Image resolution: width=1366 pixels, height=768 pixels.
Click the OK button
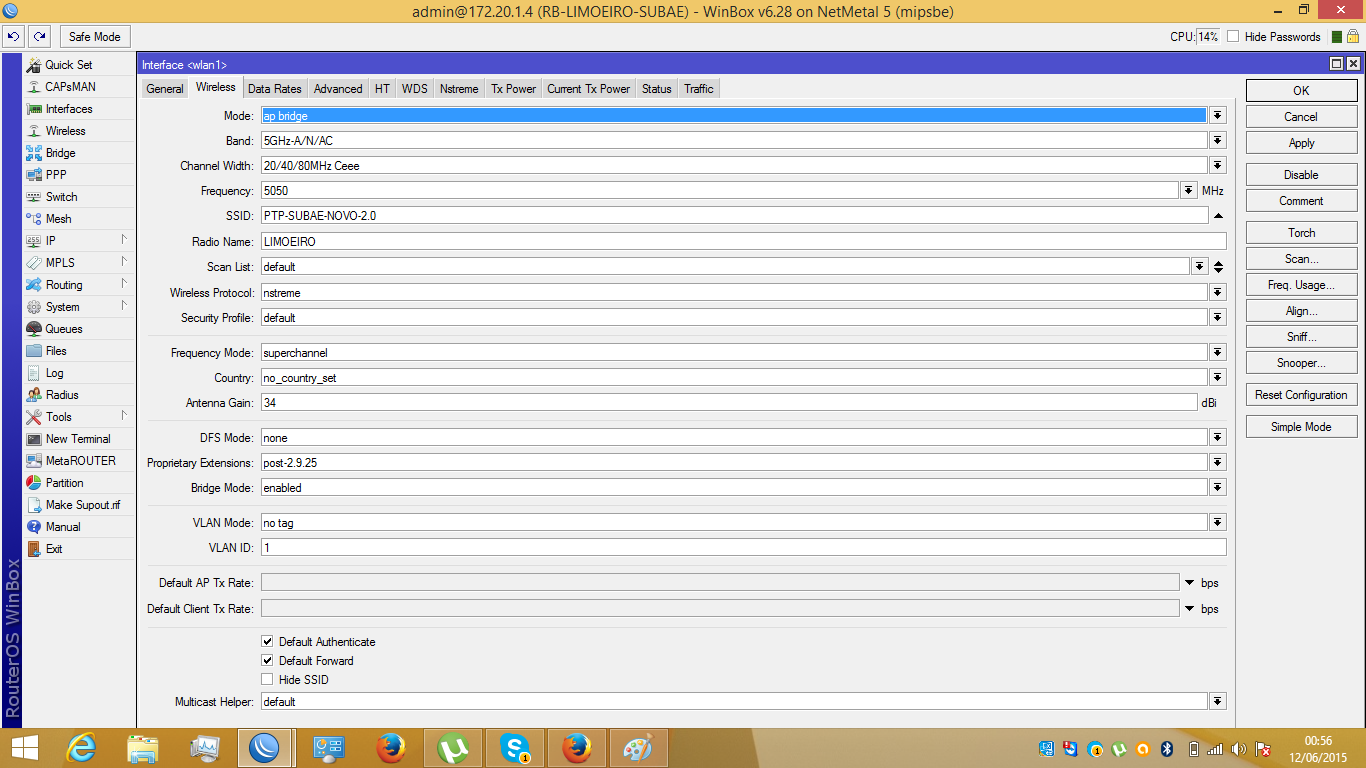[1301, 91]
